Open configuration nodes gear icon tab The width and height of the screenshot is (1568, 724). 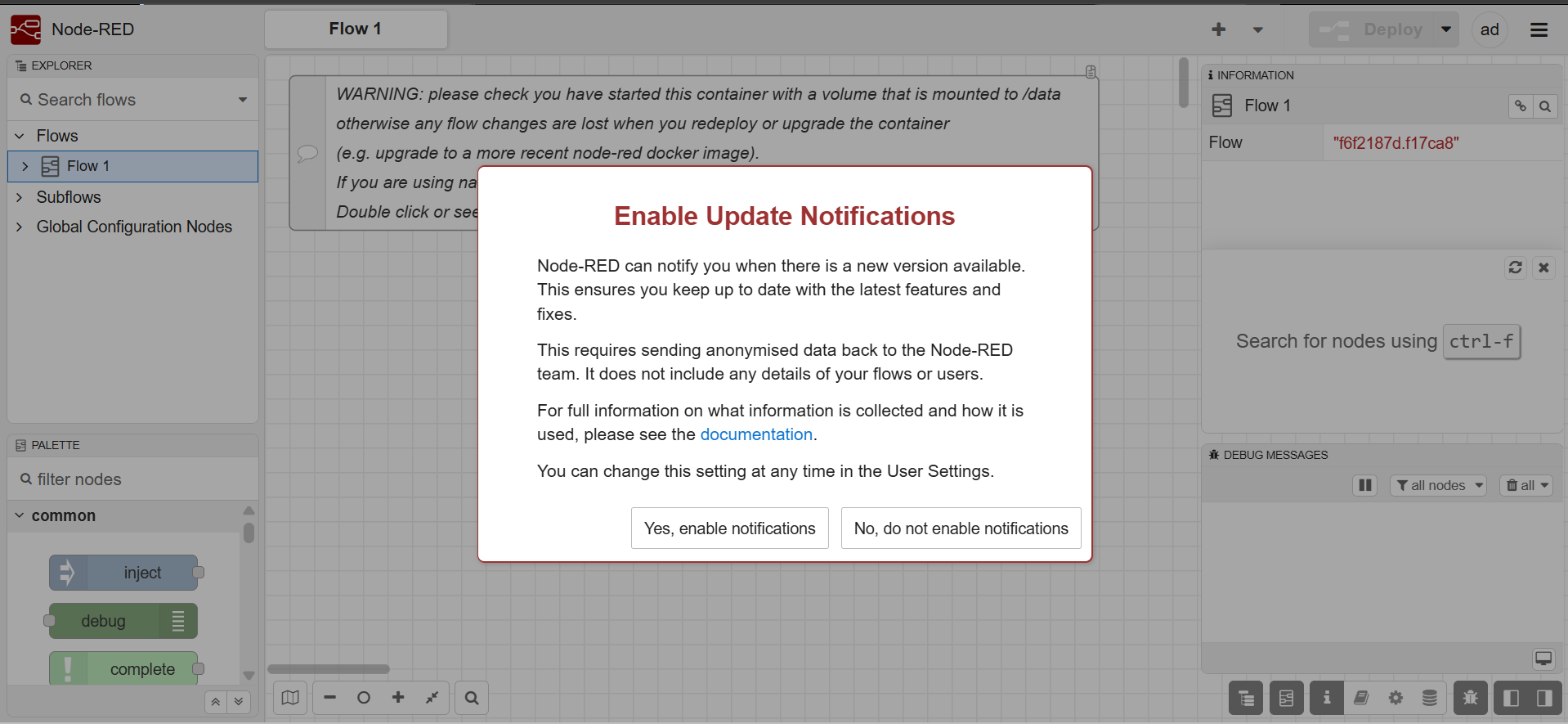click(x=1396, y=698)
